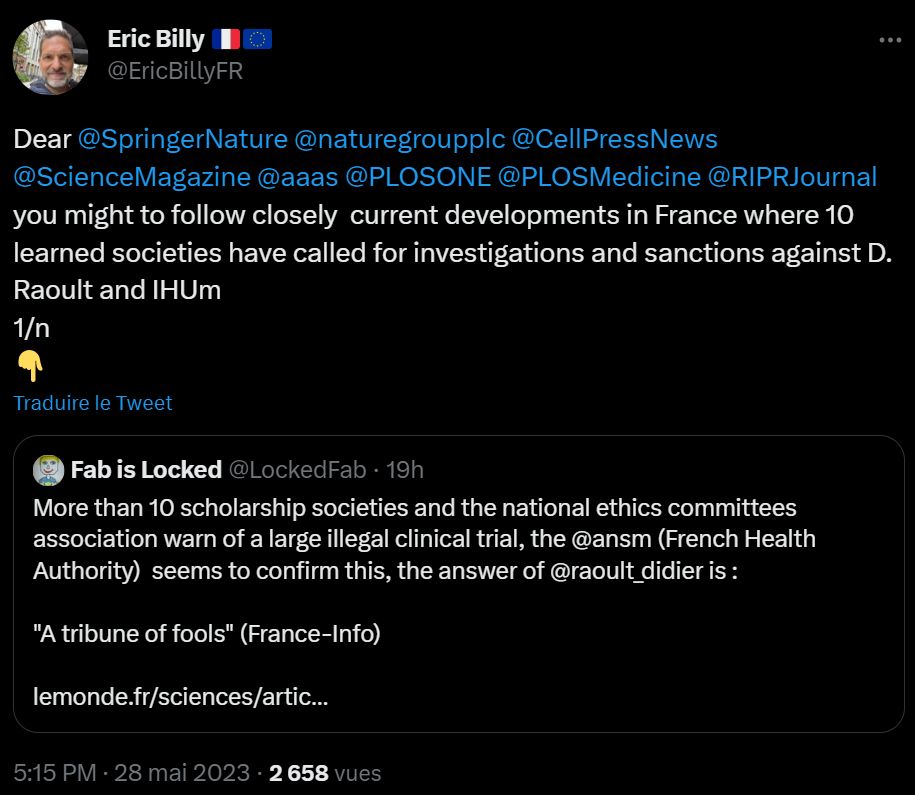
Task: Open the @PLOSONE mention
Action: point(418,177)
